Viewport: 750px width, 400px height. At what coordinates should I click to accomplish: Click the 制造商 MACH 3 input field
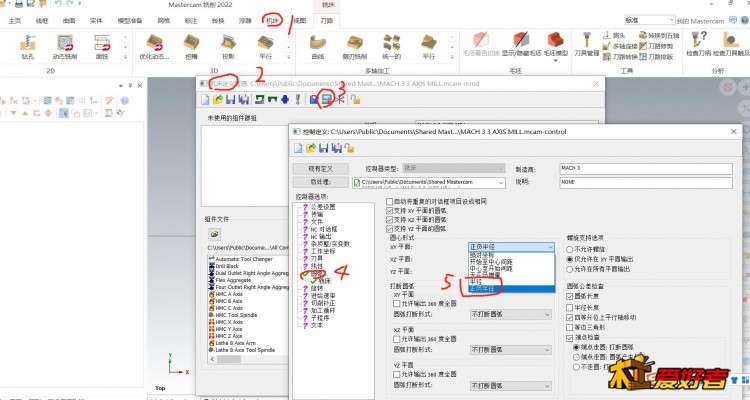click(646, 168)
